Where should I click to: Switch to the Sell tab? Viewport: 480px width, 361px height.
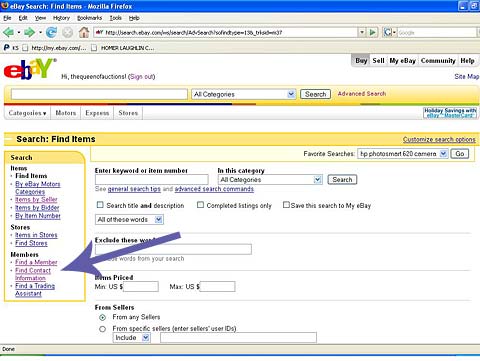tap(378, 61)
